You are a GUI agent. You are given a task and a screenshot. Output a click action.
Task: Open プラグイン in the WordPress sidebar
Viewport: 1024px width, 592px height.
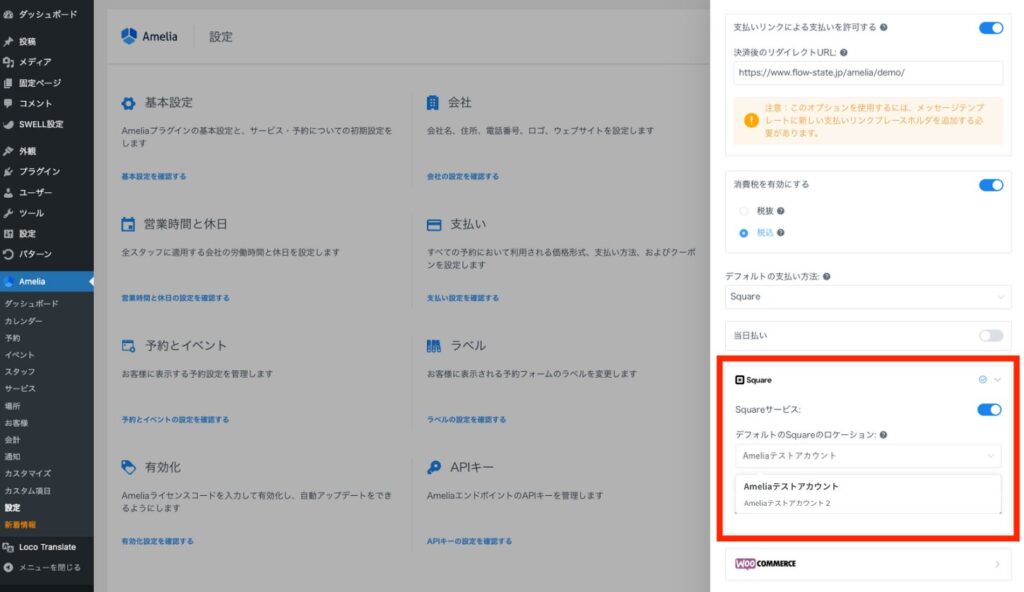(x=39, y=171)
